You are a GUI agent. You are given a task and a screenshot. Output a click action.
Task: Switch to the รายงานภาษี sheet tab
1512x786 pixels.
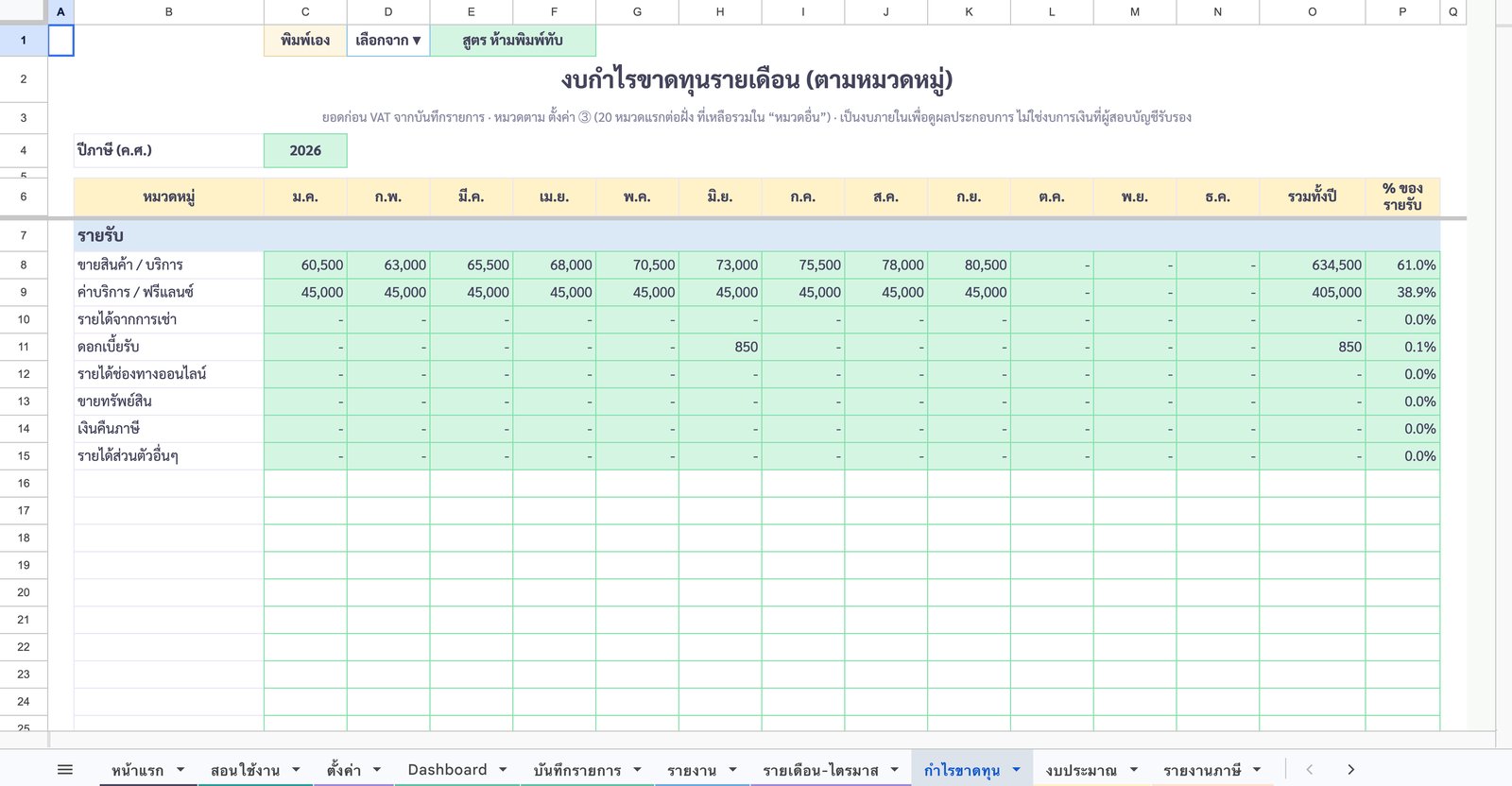(x=1202, y=770)
